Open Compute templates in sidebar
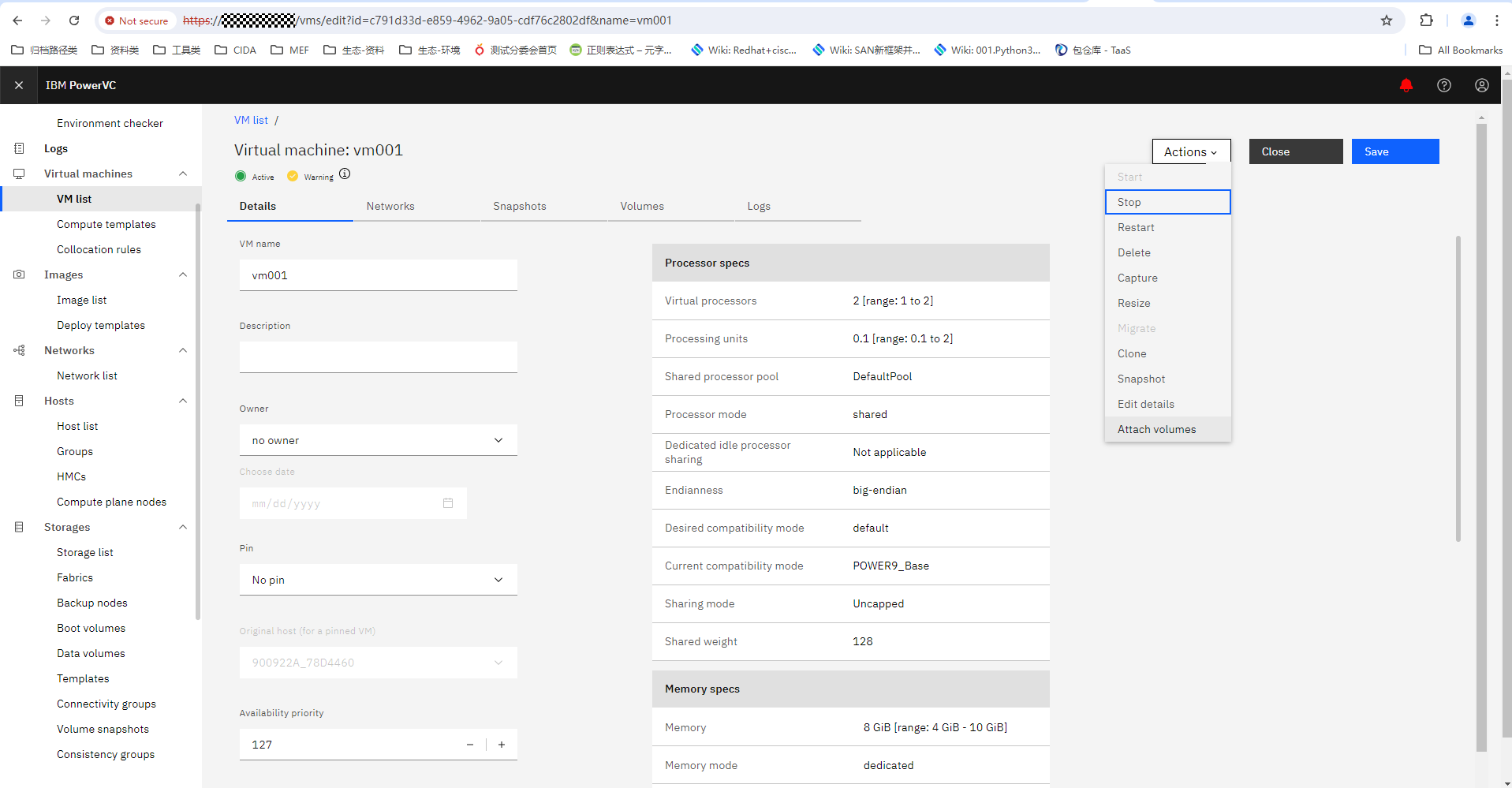 (106, 224)
